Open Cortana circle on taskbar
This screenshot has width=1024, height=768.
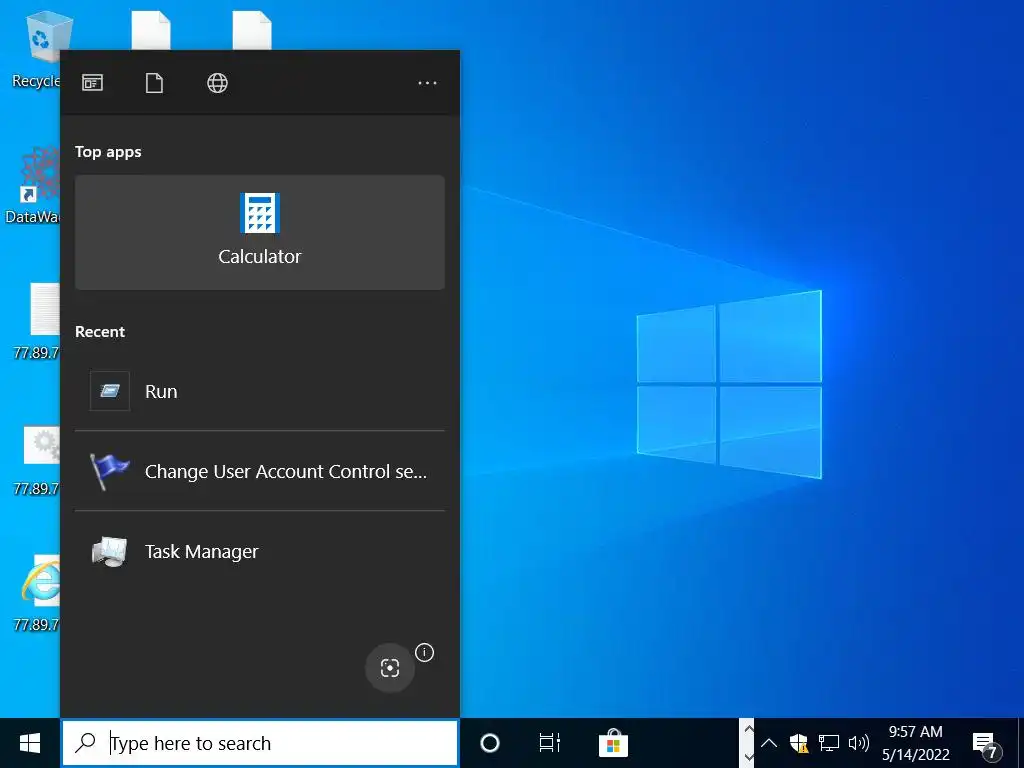[x=490, y=743]
